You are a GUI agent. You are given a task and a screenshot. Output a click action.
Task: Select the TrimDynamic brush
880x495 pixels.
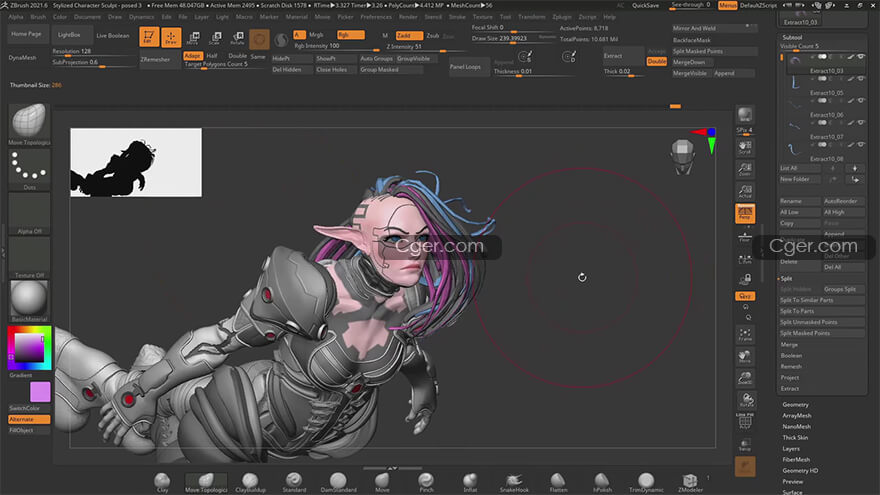(x=646, y=482)
